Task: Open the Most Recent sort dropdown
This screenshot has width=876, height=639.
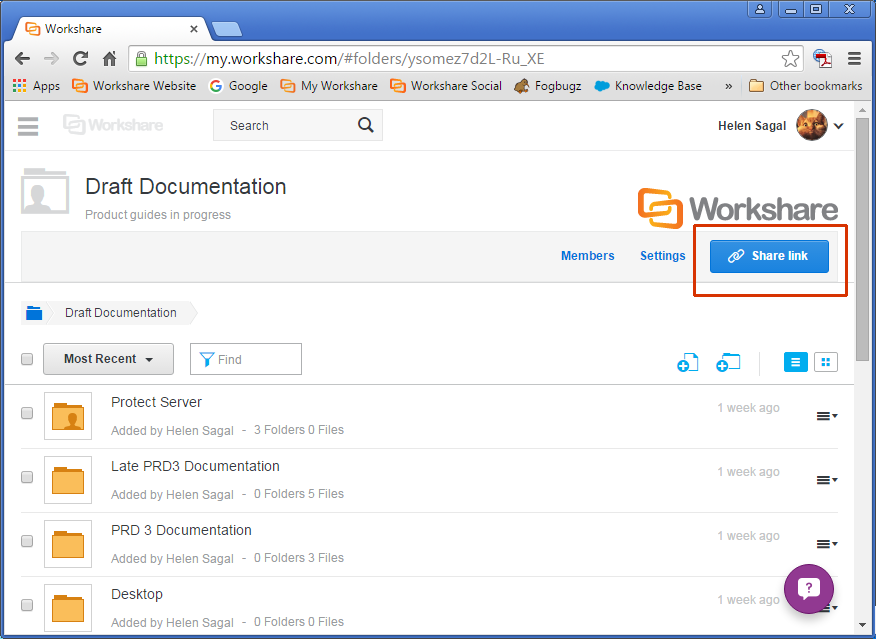Action: pyautogui.click(x=108, y=359)
